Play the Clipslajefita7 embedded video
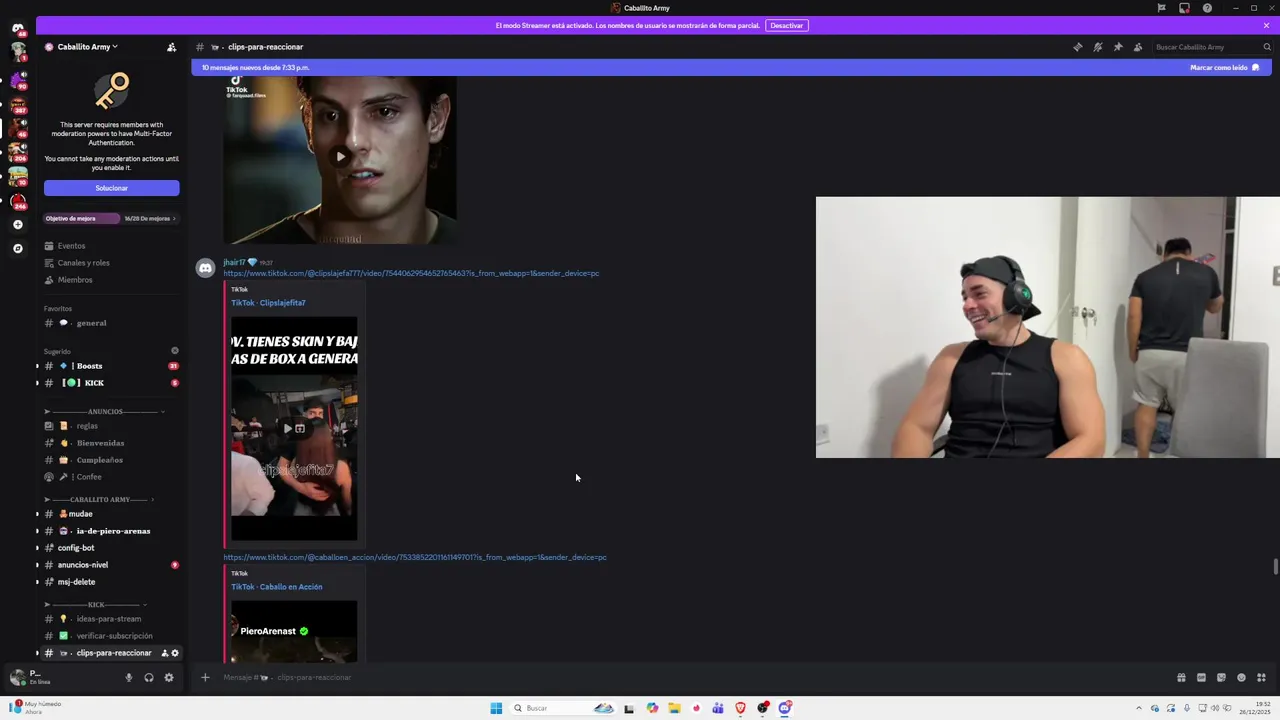Screen dimensions: 1280x720 (288, 428)
